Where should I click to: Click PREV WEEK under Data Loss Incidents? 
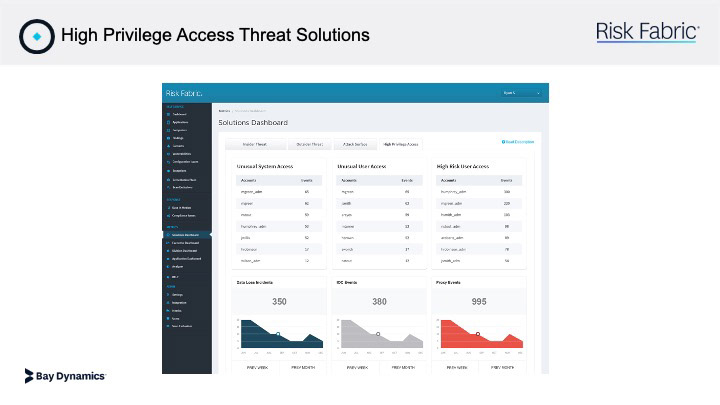tap(257, 367)
